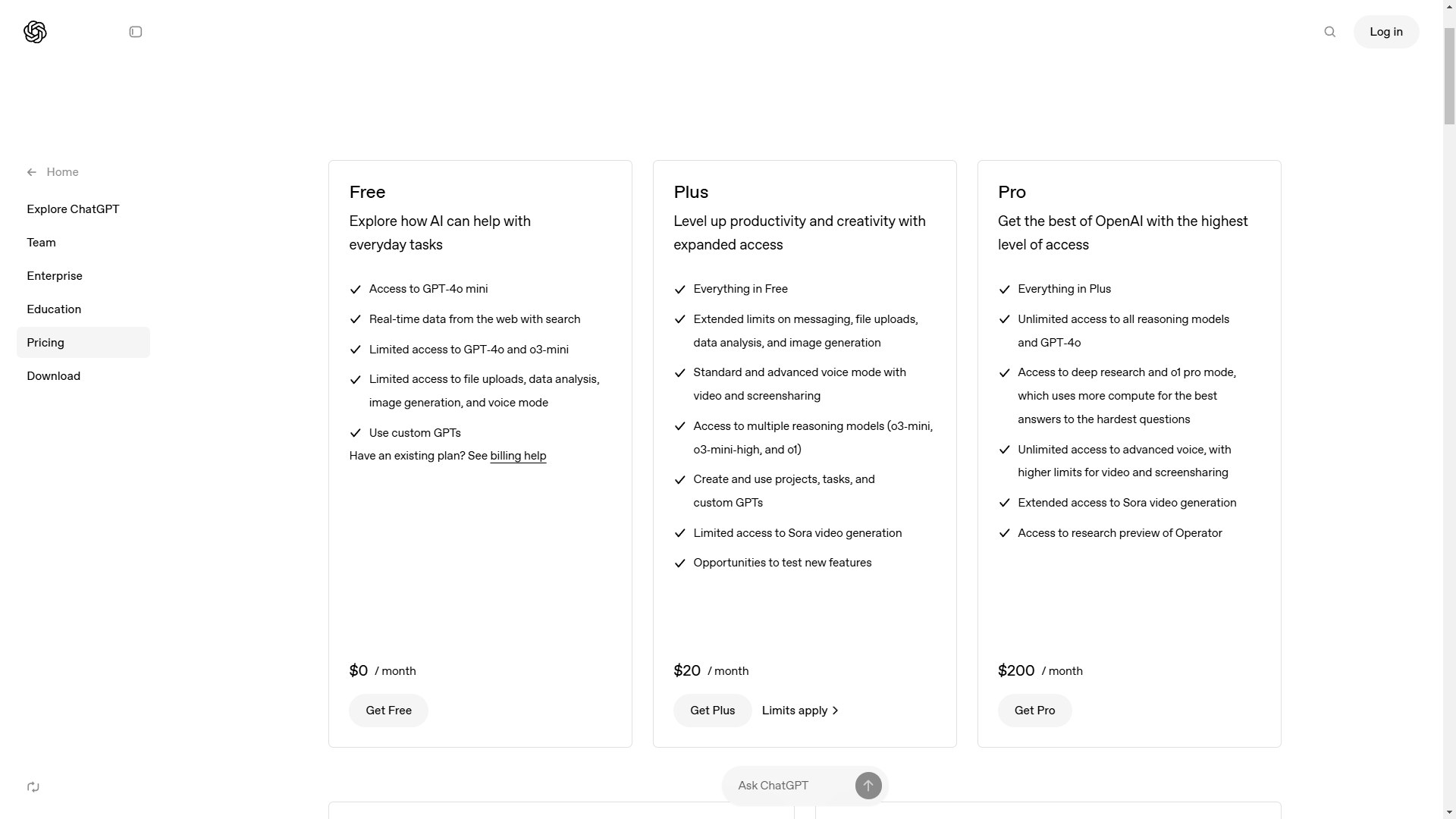Expand the Limits apply chevron

point(835,711)
